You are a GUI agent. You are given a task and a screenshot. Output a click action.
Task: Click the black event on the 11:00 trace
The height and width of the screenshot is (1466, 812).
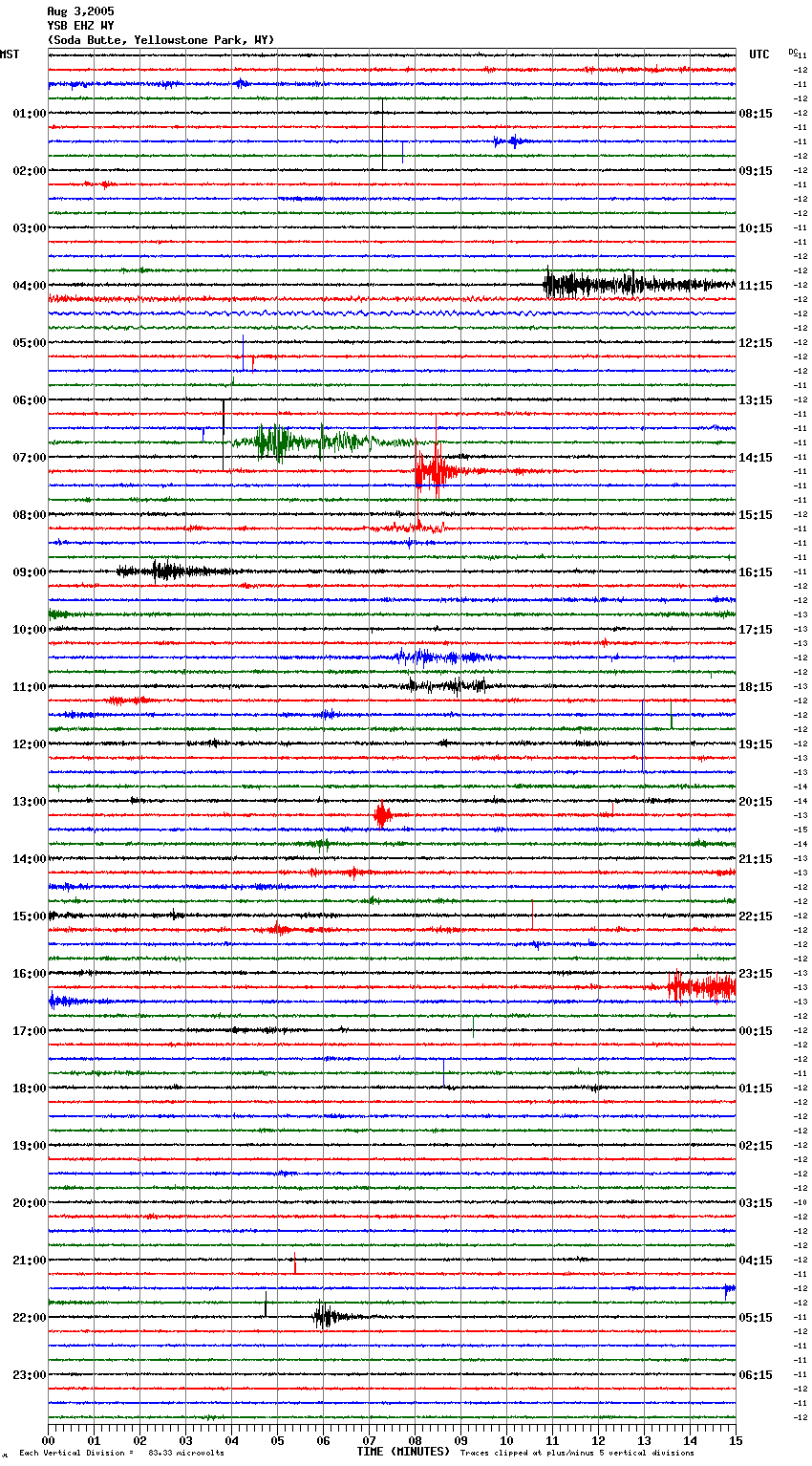pyautogui.click(x=447, y=685)
